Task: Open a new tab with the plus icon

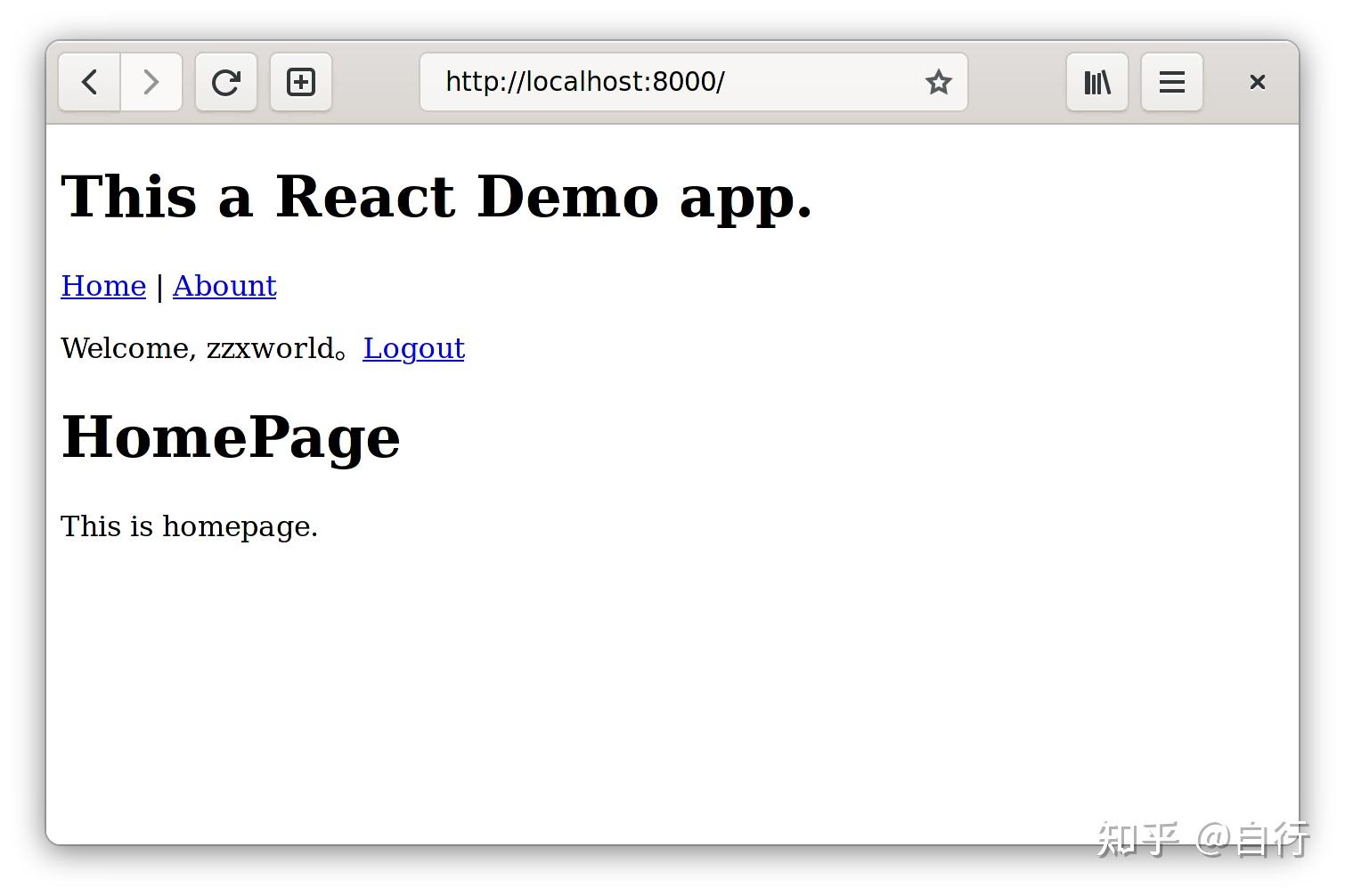Action: point(301,82)
